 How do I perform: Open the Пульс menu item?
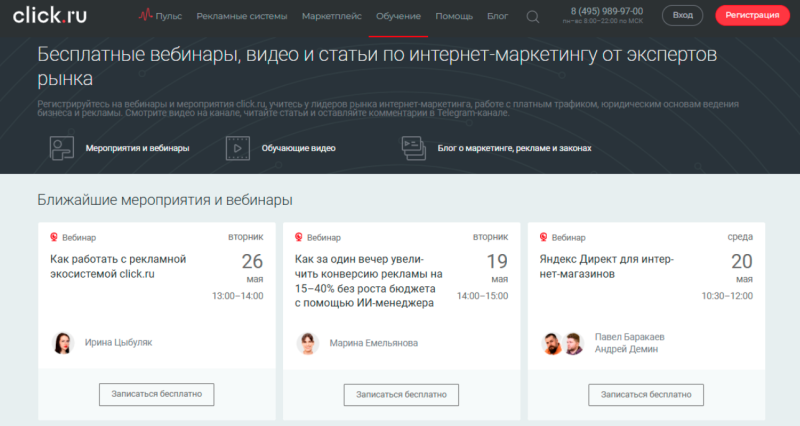tap(169, 16)
